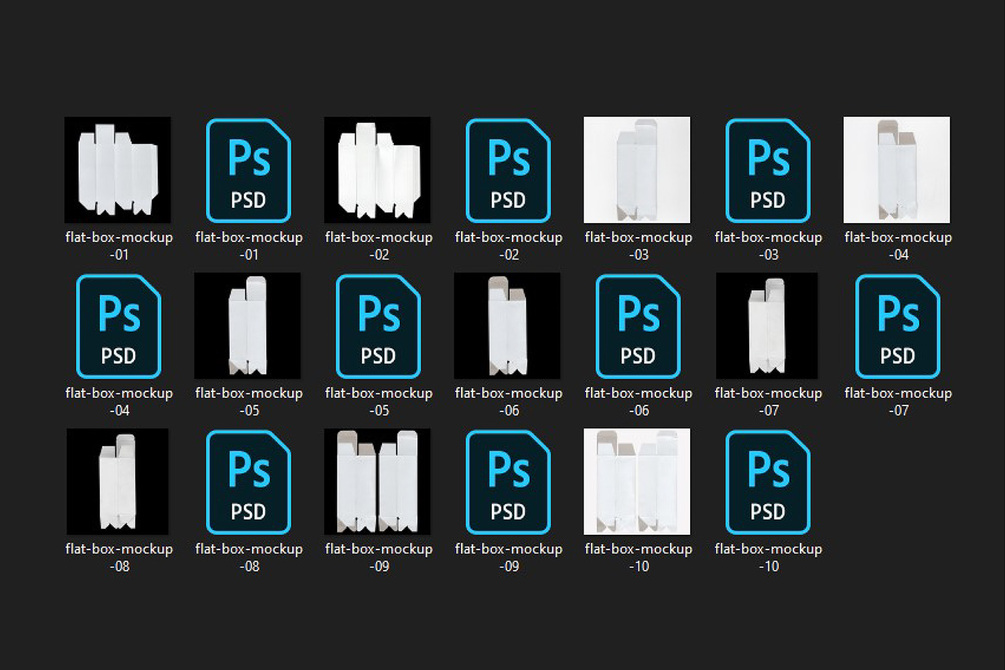Select the flat-box-mockup-02 image thumbnail
This screenshot has width=1005, height=670.
[378, 170]
